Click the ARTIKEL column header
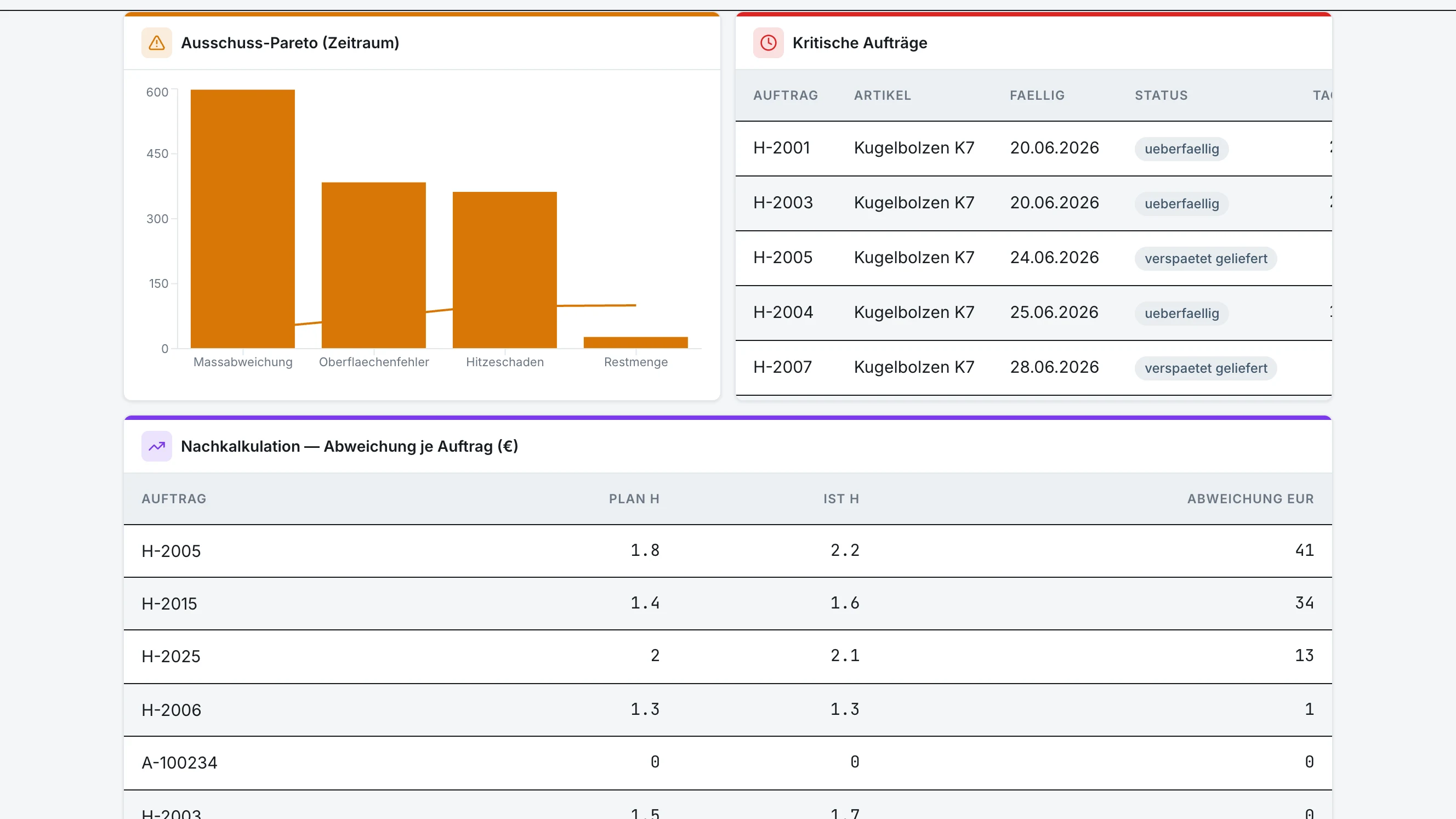Screen dimensions: 1456x819 click(x=882, y=95)
